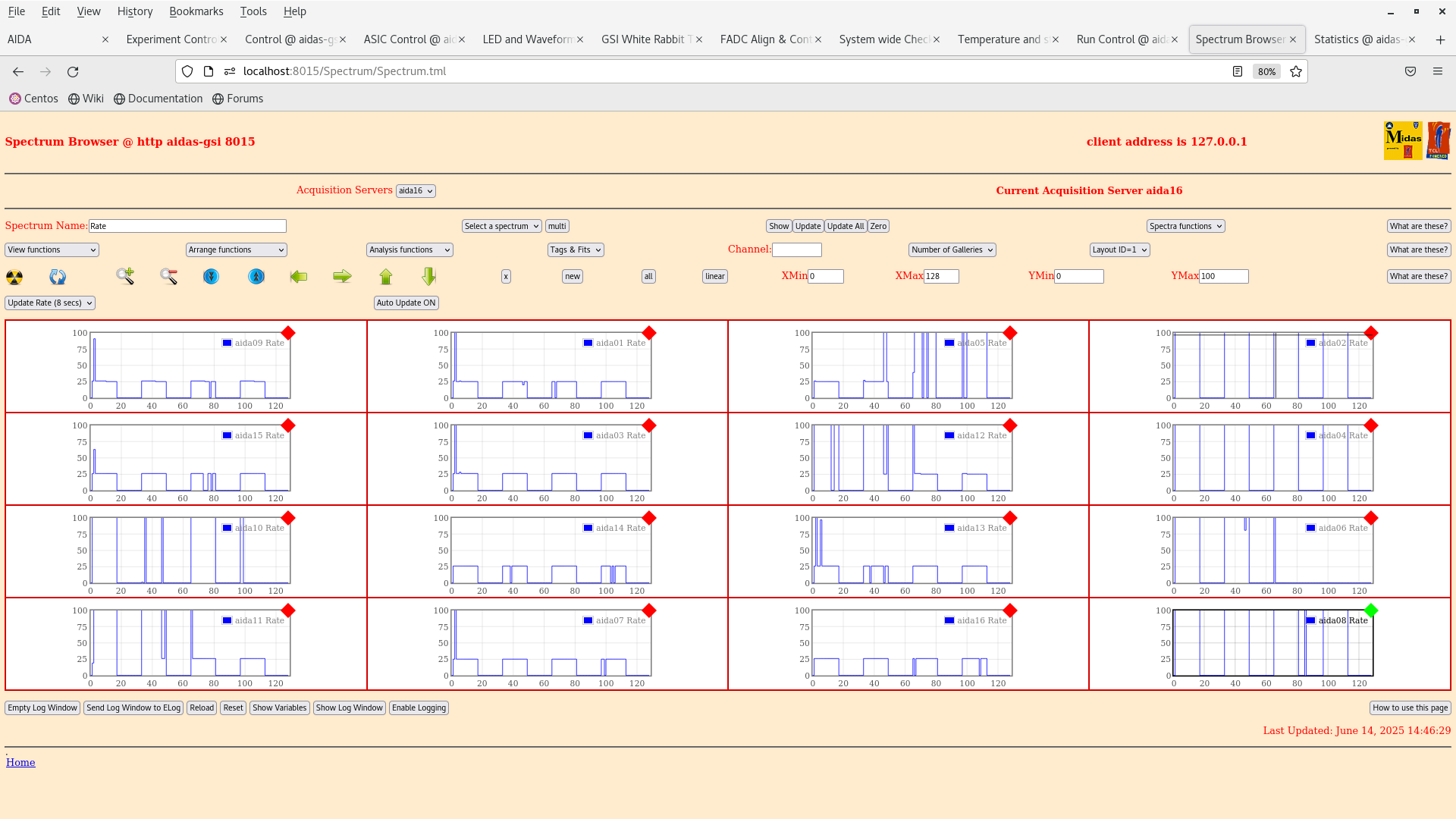
Task: Click the radiation hazard icon
Action: [14, 277]
